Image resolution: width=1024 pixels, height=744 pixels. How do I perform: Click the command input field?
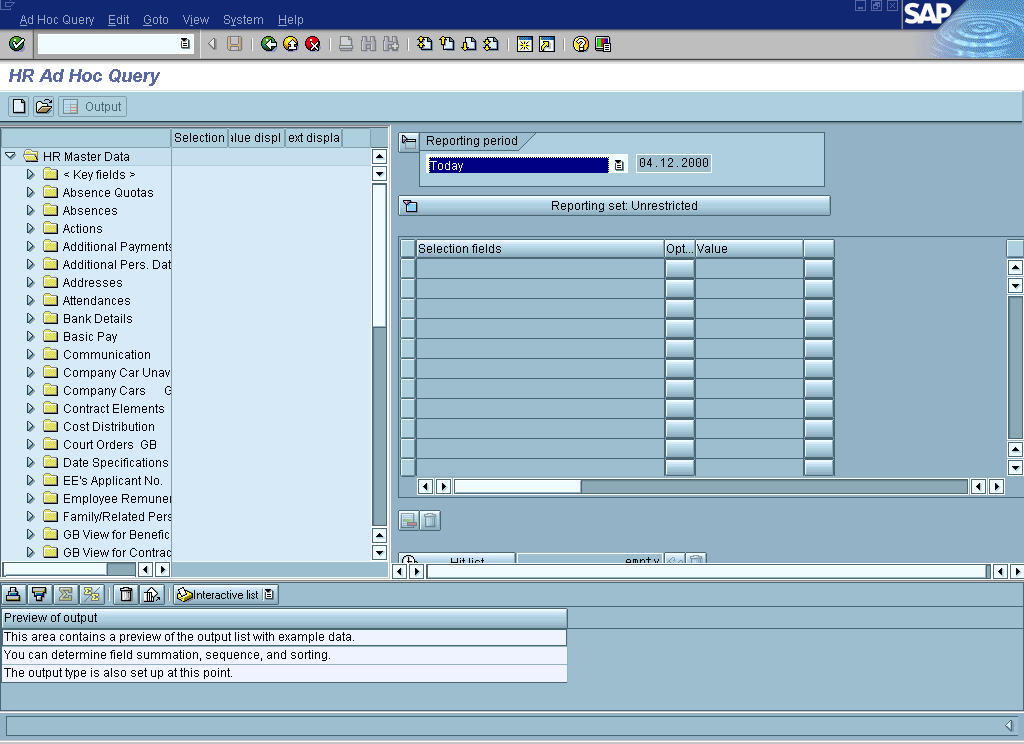[x=108, y=44]
